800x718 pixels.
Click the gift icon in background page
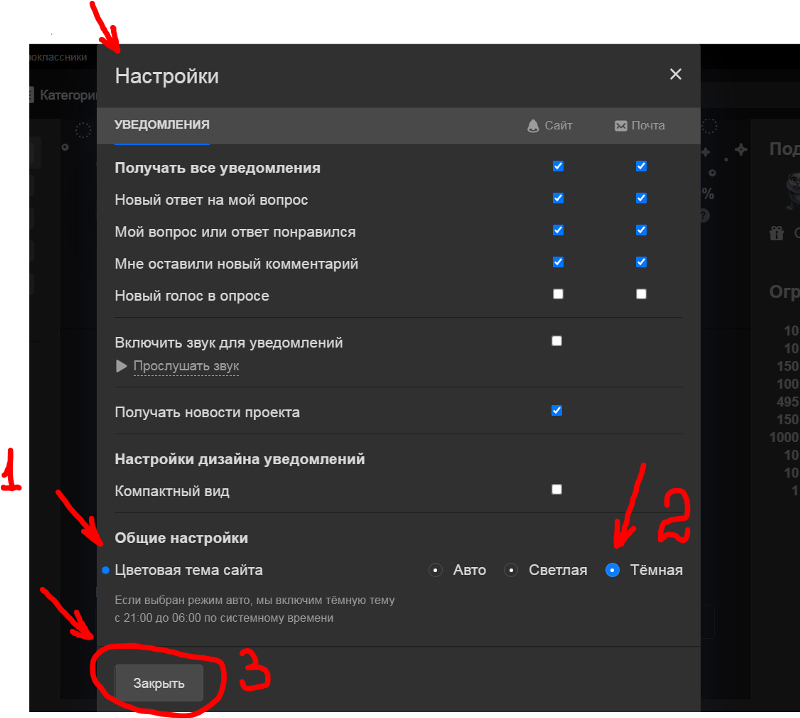pyautogui.click(x=777, y=233)
